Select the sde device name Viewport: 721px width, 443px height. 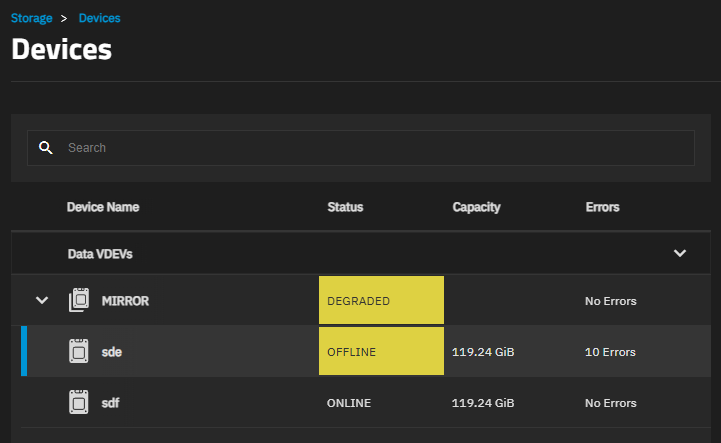(x=112, y=352)
